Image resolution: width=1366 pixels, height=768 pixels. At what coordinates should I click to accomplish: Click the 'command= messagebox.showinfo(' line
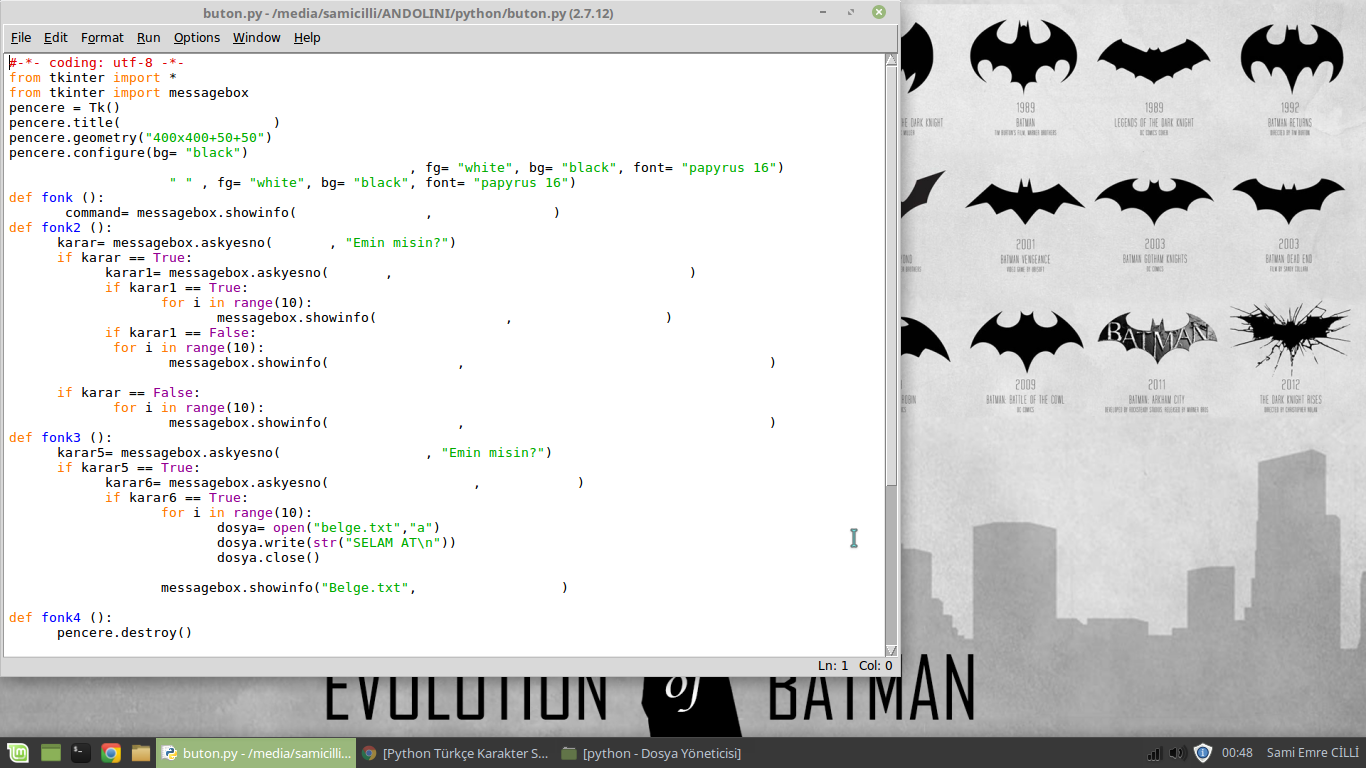click(312, 212)
